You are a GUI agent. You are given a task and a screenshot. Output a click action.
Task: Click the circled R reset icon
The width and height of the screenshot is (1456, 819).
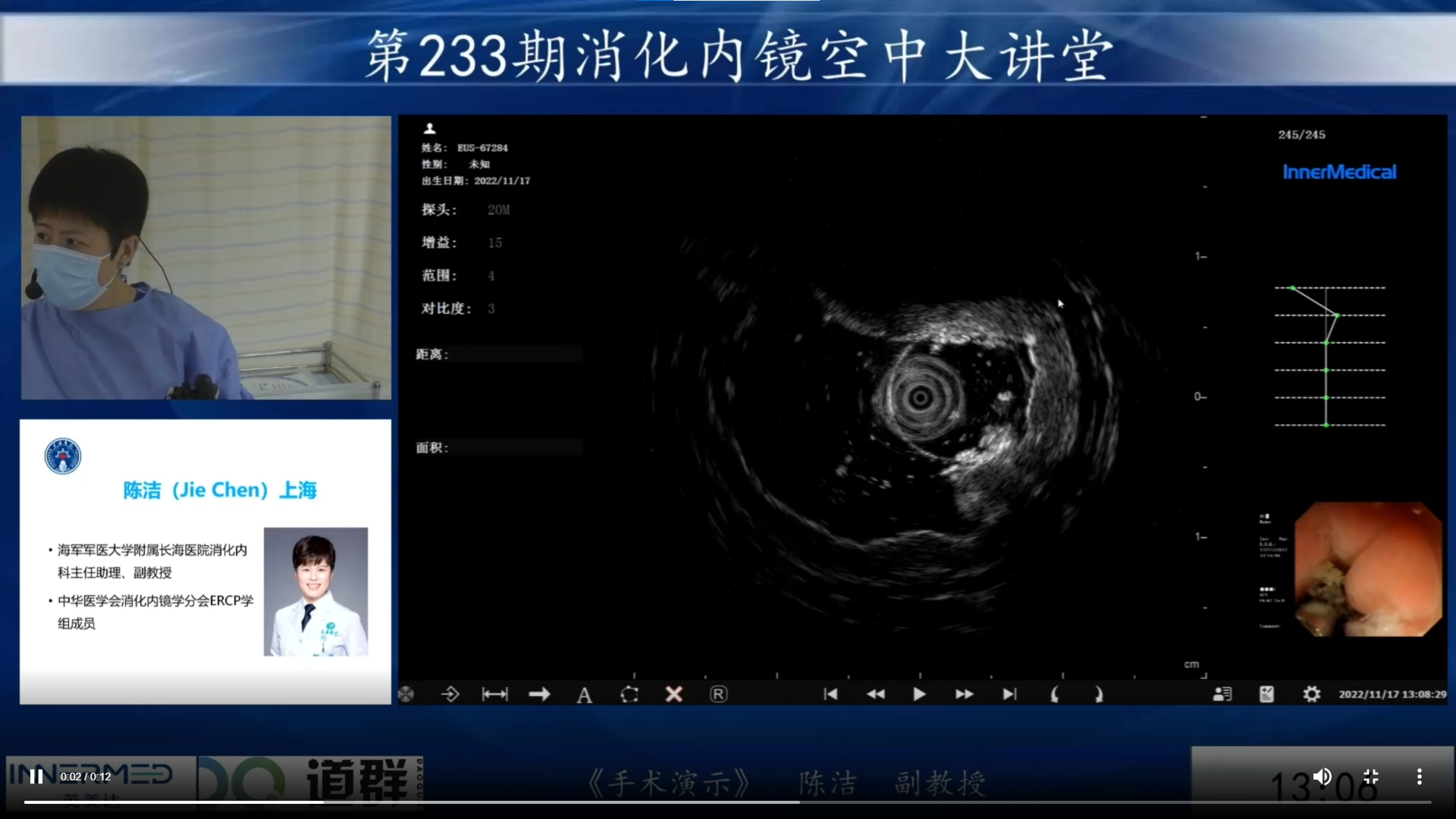pos(718,694)
